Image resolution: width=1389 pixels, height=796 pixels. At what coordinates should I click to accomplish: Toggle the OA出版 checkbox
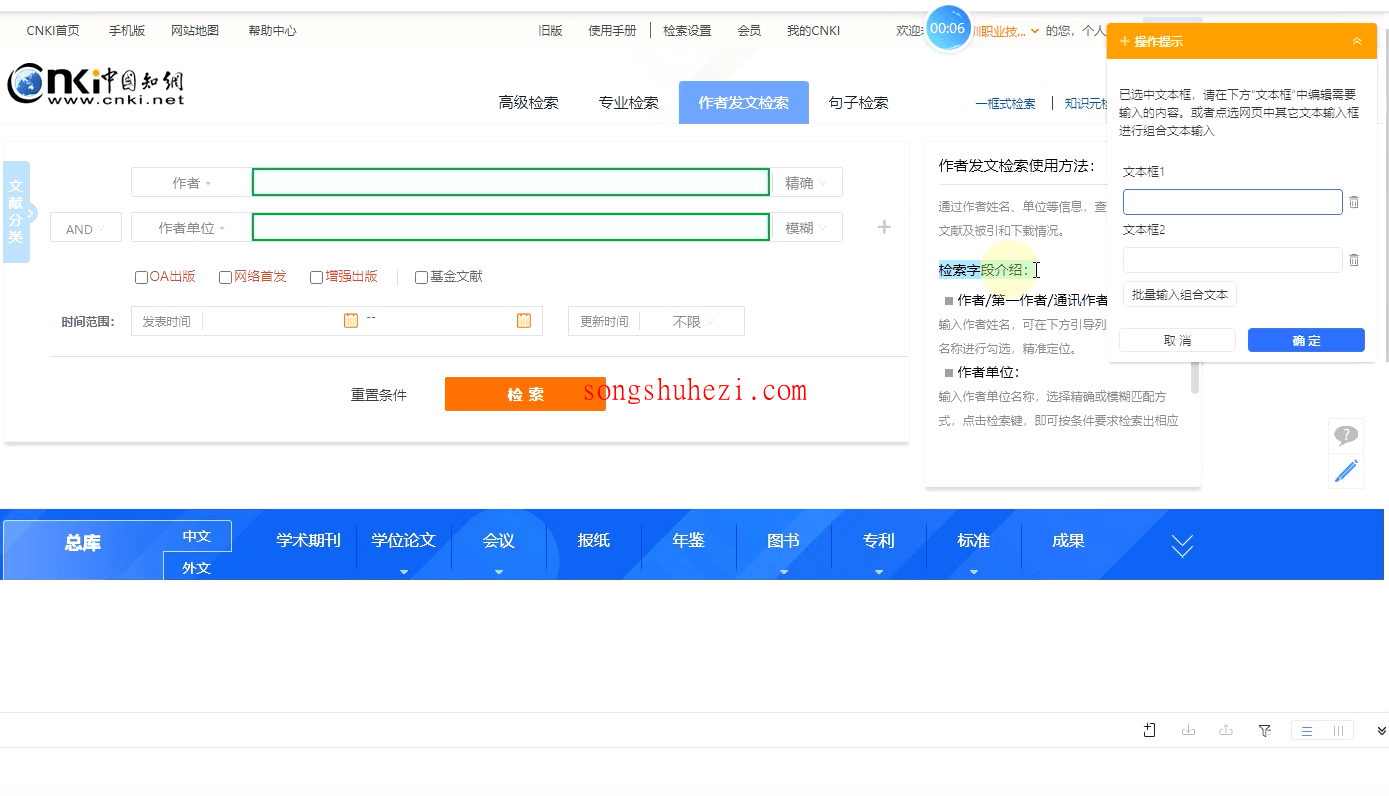(x=141, y=278)
